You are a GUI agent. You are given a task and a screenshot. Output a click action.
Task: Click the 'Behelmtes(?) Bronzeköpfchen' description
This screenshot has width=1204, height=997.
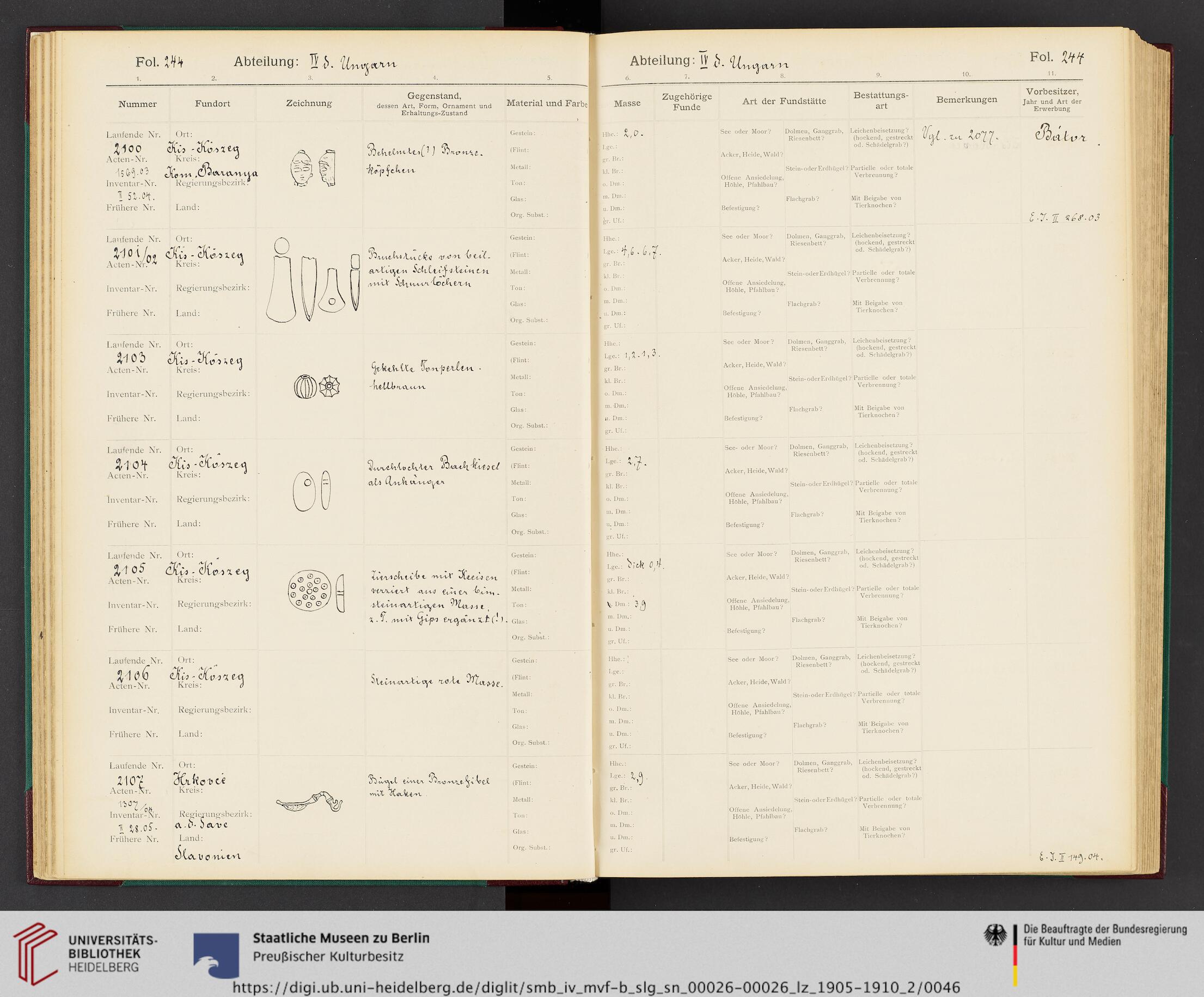pyautogui.click(x=426, y=161)
